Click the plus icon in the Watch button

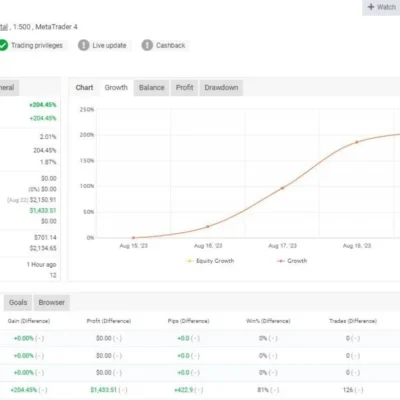(x=371, y=7)
